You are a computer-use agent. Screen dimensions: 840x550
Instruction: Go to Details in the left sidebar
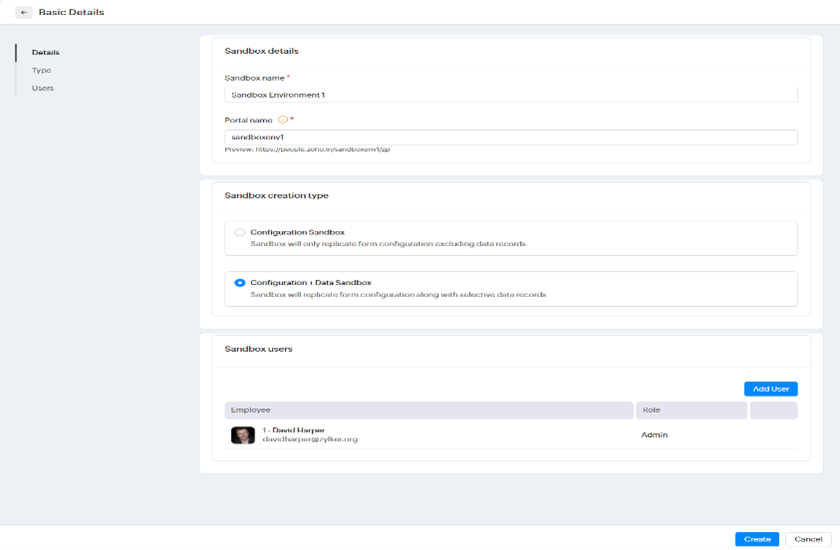coord(45,52)
